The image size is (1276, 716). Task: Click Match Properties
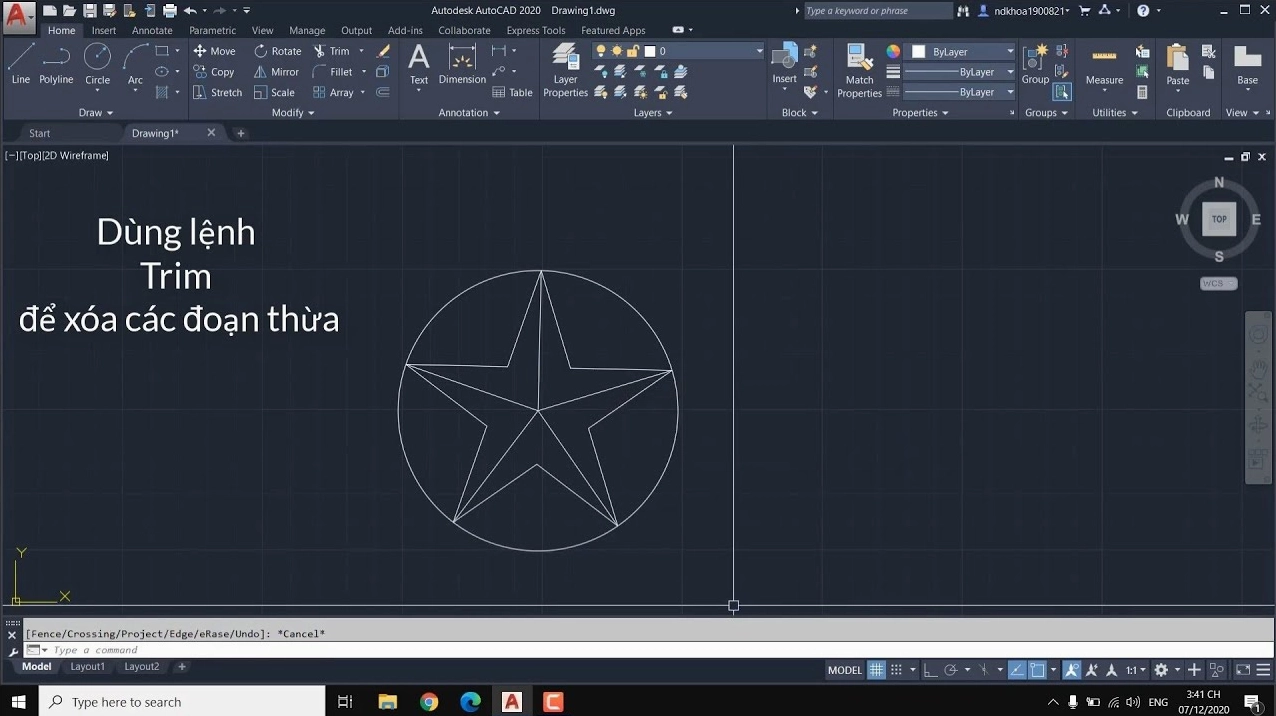(859, 70)
